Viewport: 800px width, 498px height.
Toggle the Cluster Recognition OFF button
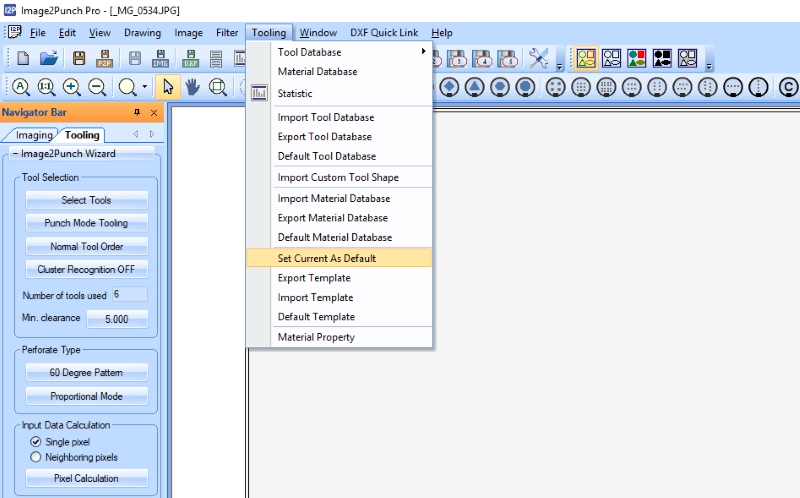coord(86,269)
